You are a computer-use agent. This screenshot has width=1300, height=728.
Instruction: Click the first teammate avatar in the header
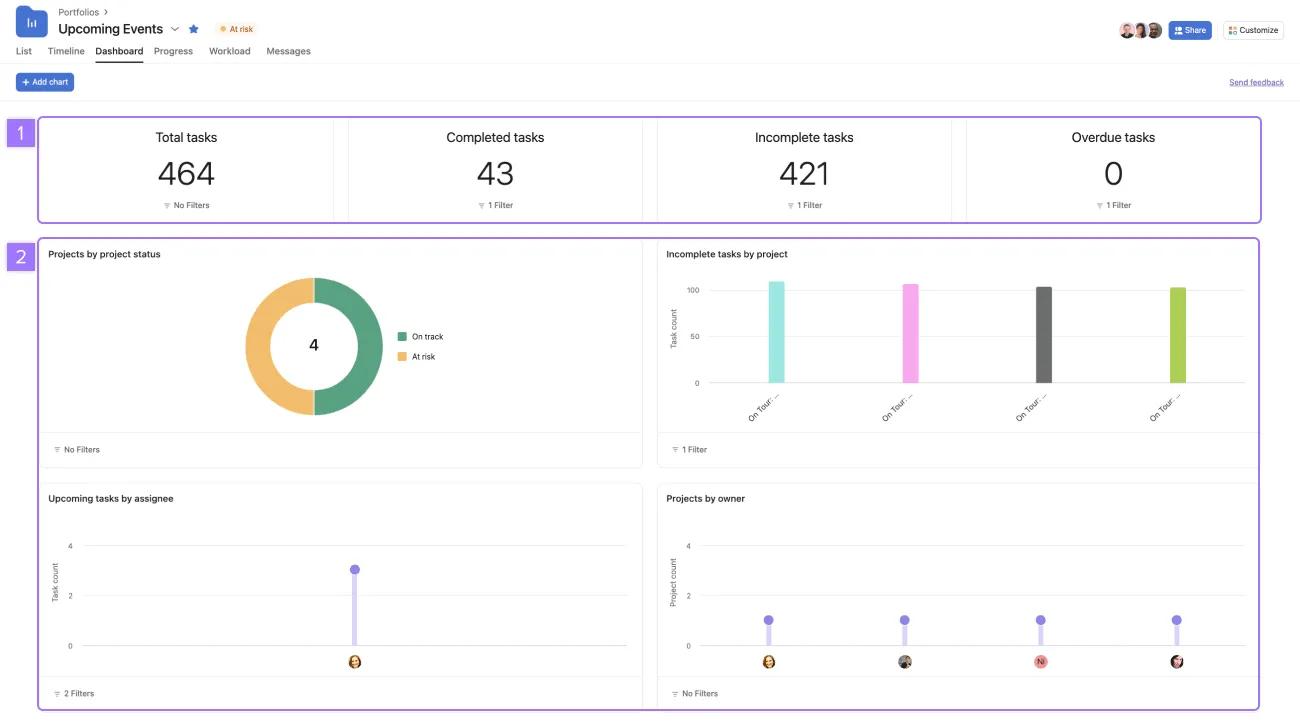click(1126, 30)
